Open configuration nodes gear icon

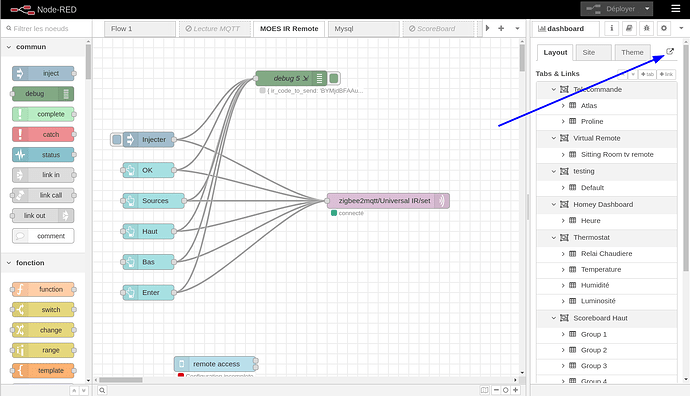click(664, 29)
